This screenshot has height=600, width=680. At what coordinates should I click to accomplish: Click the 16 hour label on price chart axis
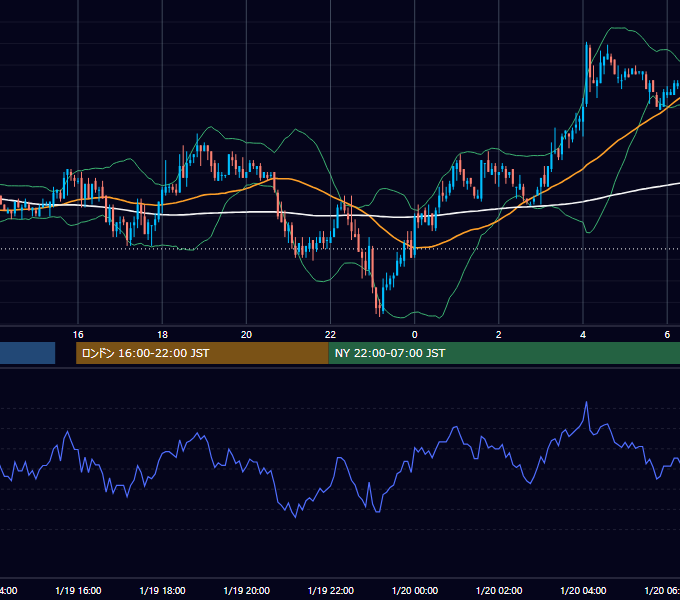(78, 335)
